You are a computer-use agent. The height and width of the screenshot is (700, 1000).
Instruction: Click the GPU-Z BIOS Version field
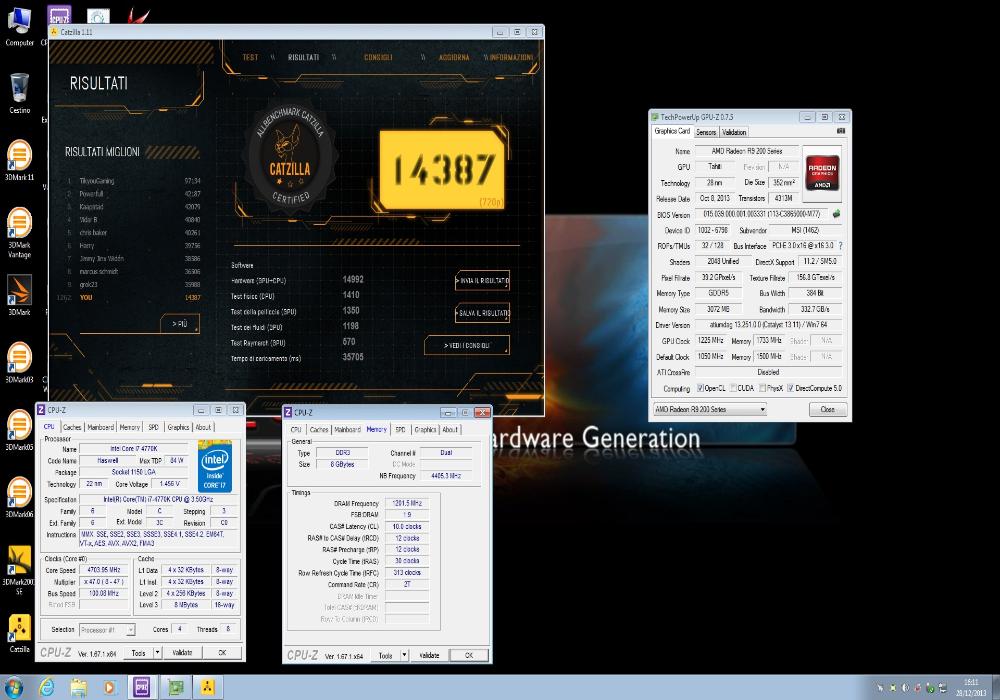pos(761,214)
